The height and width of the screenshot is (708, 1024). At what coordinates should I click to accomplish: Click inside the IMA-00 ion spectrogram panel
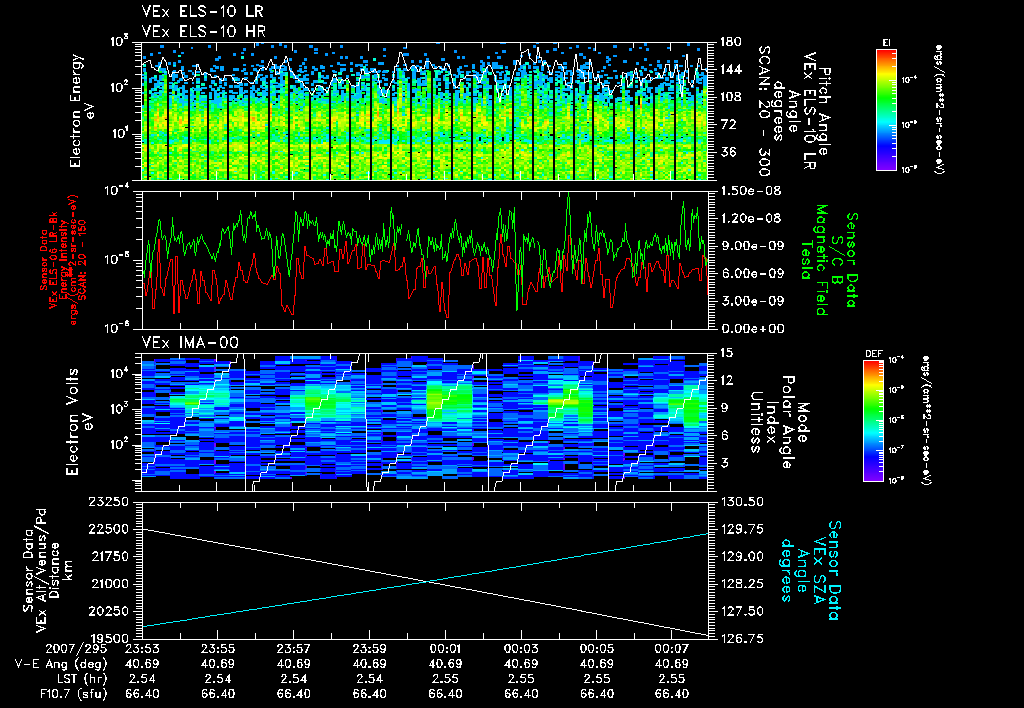[x=424, y=422]
